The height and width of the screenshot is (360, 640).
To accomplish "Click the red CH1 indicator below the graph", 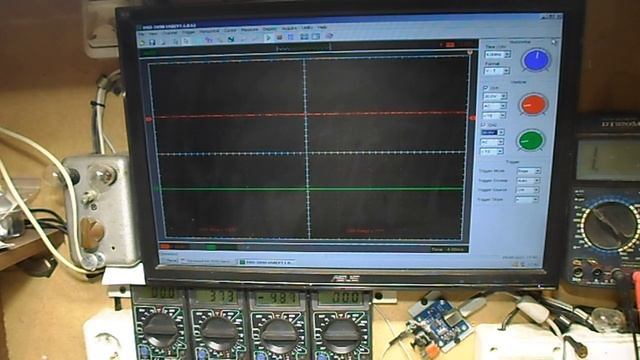I will (x=165, y=247).
